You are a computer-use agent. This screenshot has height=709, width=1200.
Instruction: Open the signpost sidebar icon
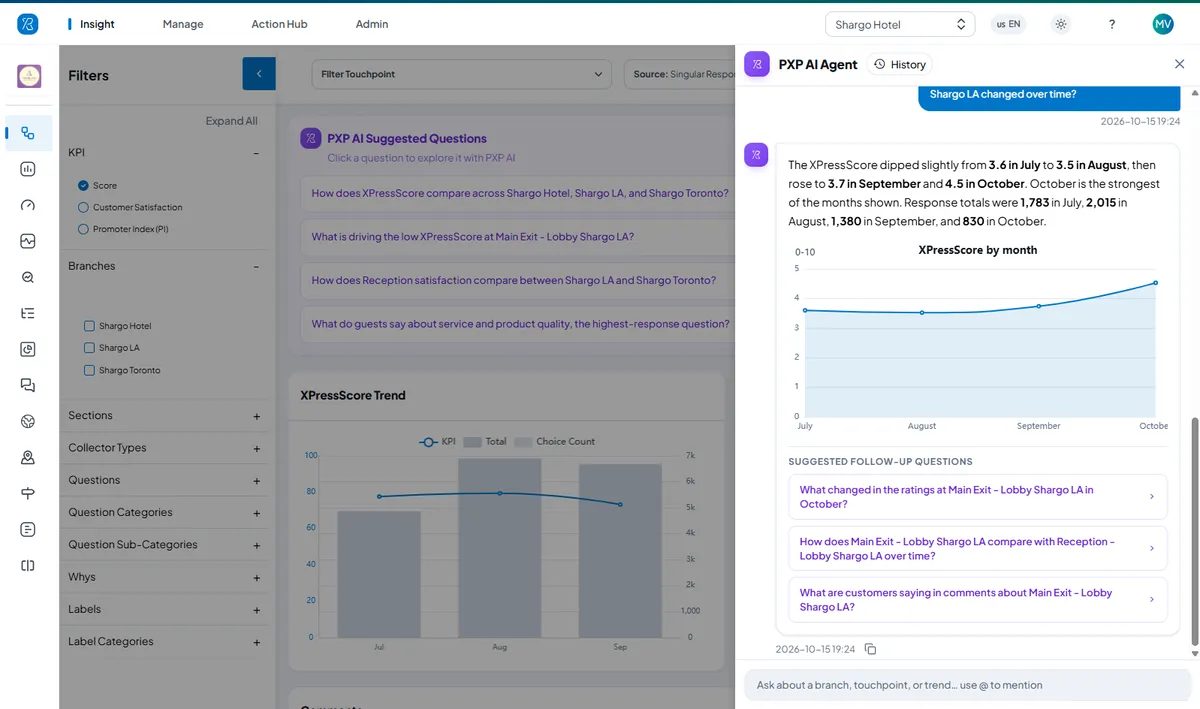(28, 493)
